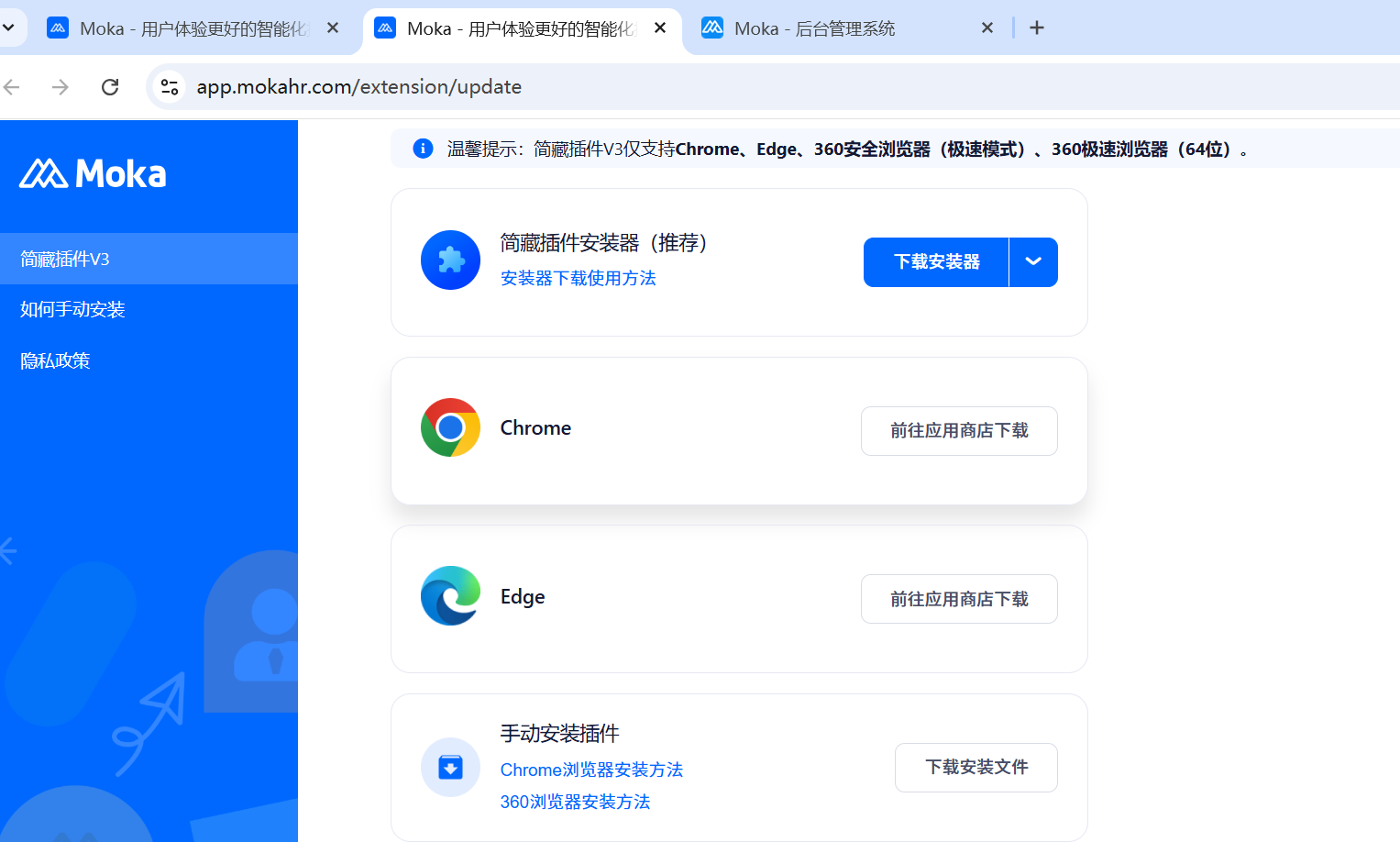Open 360浏览器安装方法 link
The image size is (1400, 842).
[575, 802]
